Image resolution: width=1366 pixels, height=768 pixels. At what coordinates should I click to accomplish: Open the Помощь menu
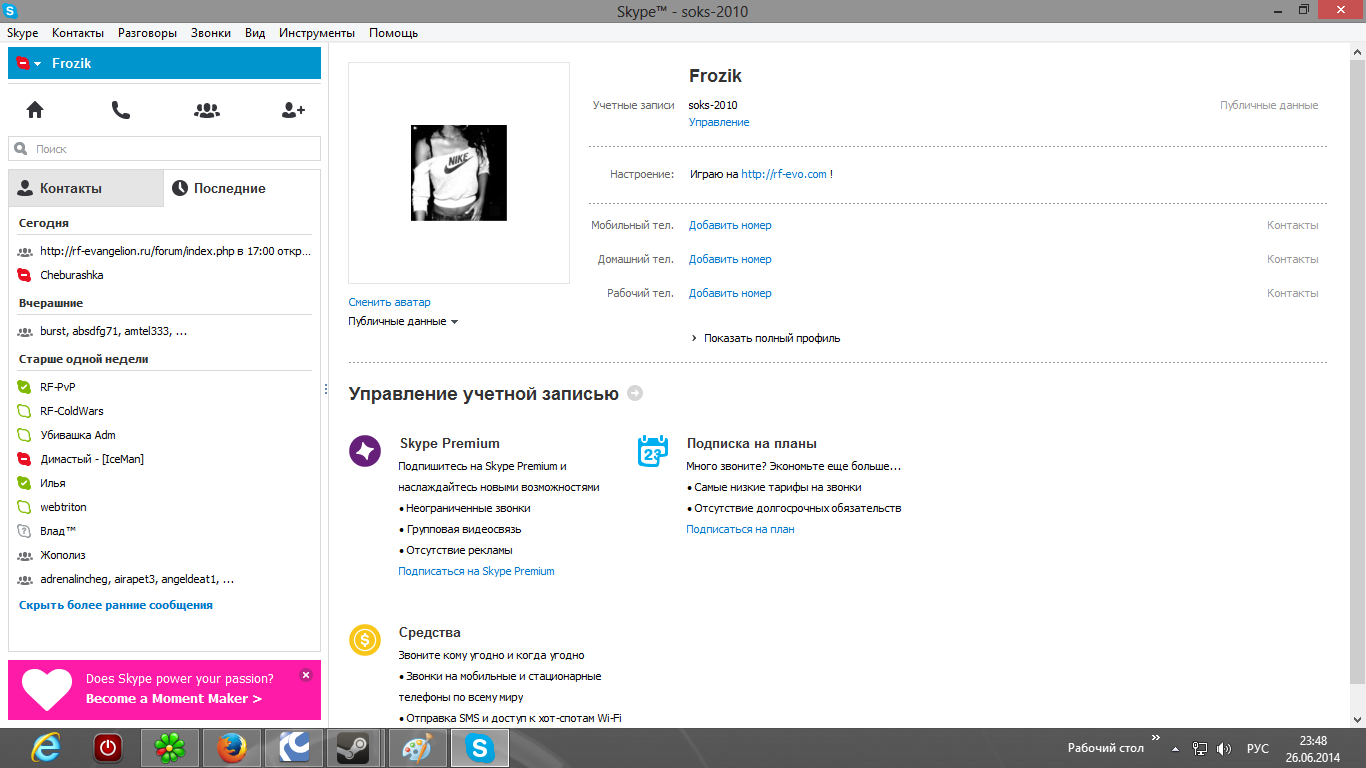pos(393,33)
